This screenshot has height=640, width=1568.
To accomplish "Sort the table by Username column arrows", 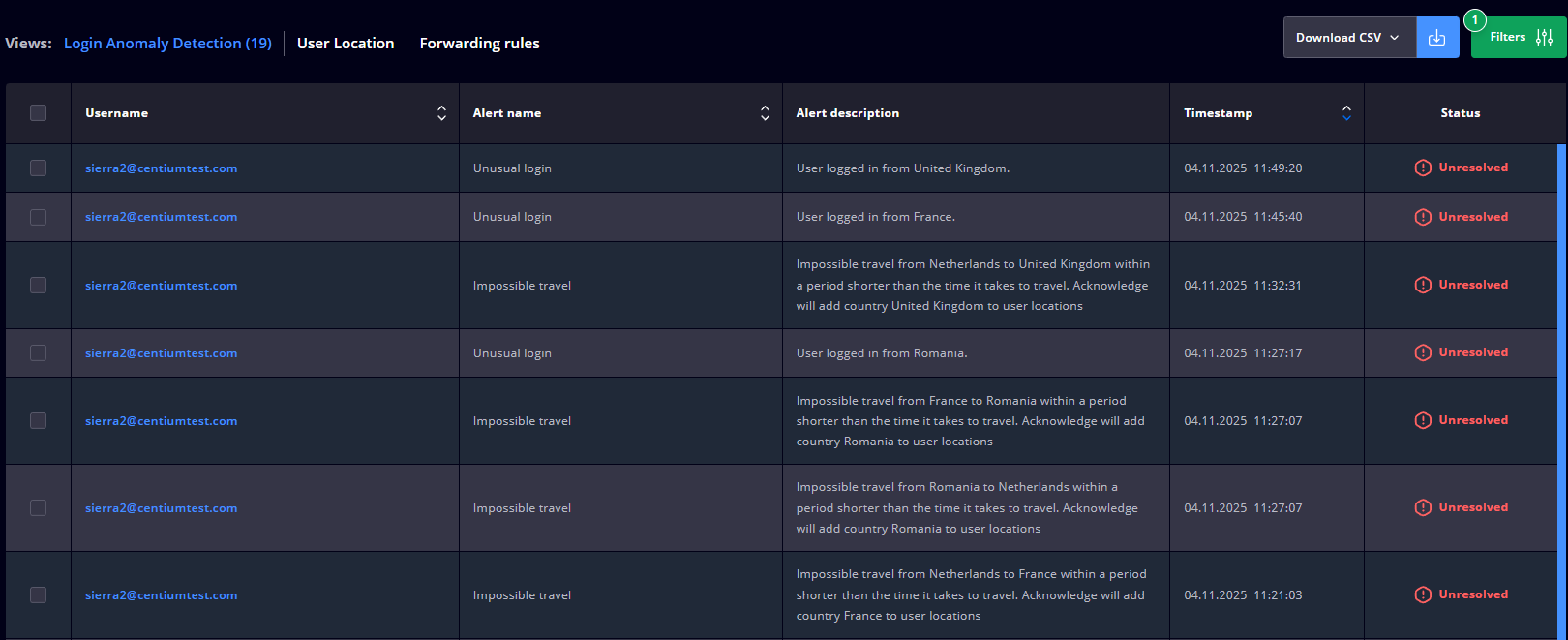I will (x=441, y=113).
